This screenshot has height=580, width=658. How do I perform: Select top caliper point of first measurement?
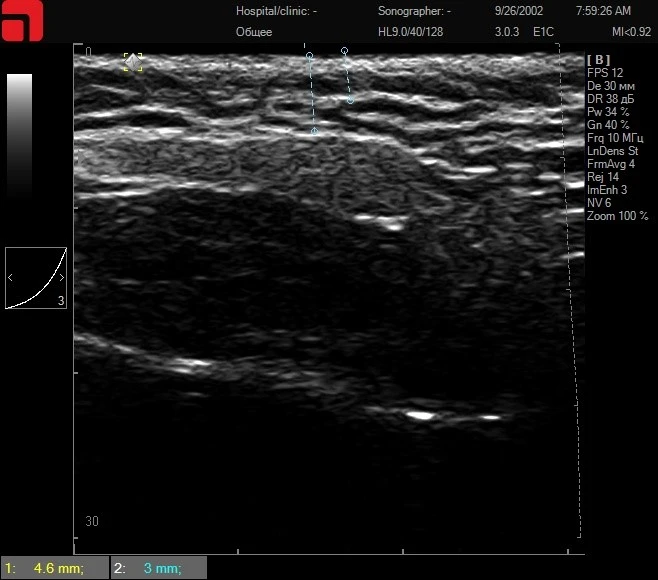pyautogui.click(x=309, y=56)
